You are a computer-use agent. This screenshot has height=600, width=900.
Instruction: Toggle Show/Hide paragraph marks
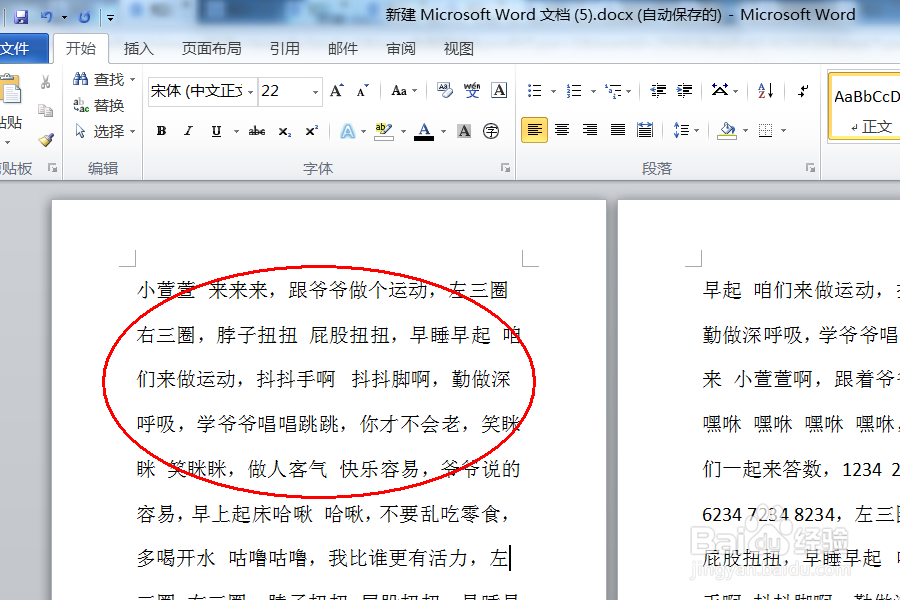tap(804, 90)
